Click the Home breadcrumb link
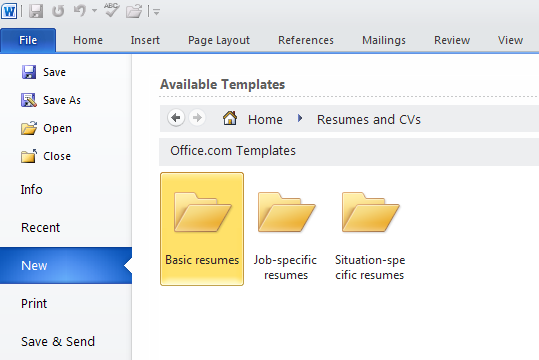Viewport: 539px width, 360px height. (265, 120)
